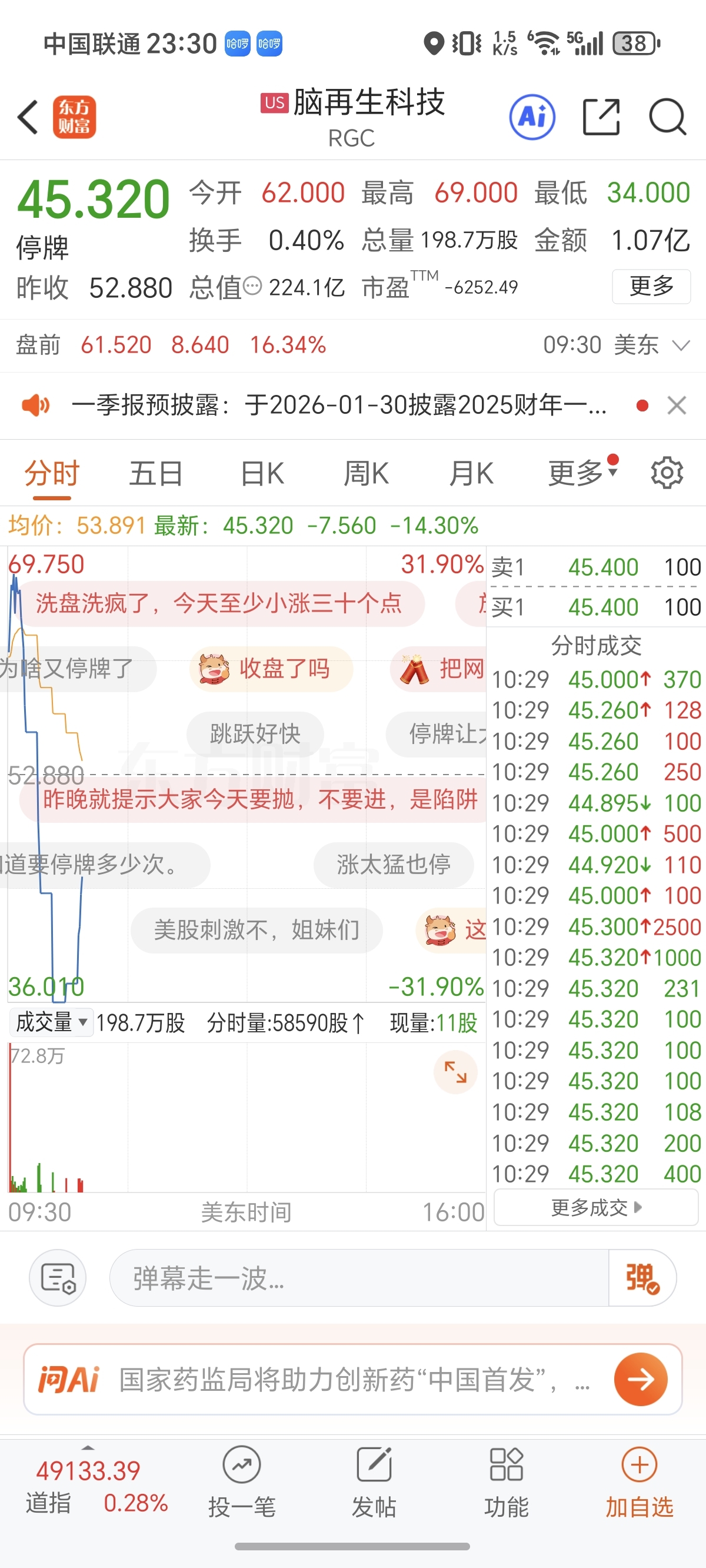Tap the orange arrow send button
The height and width of the screenshot is (1568, 706).
(x=641, y=1379)
